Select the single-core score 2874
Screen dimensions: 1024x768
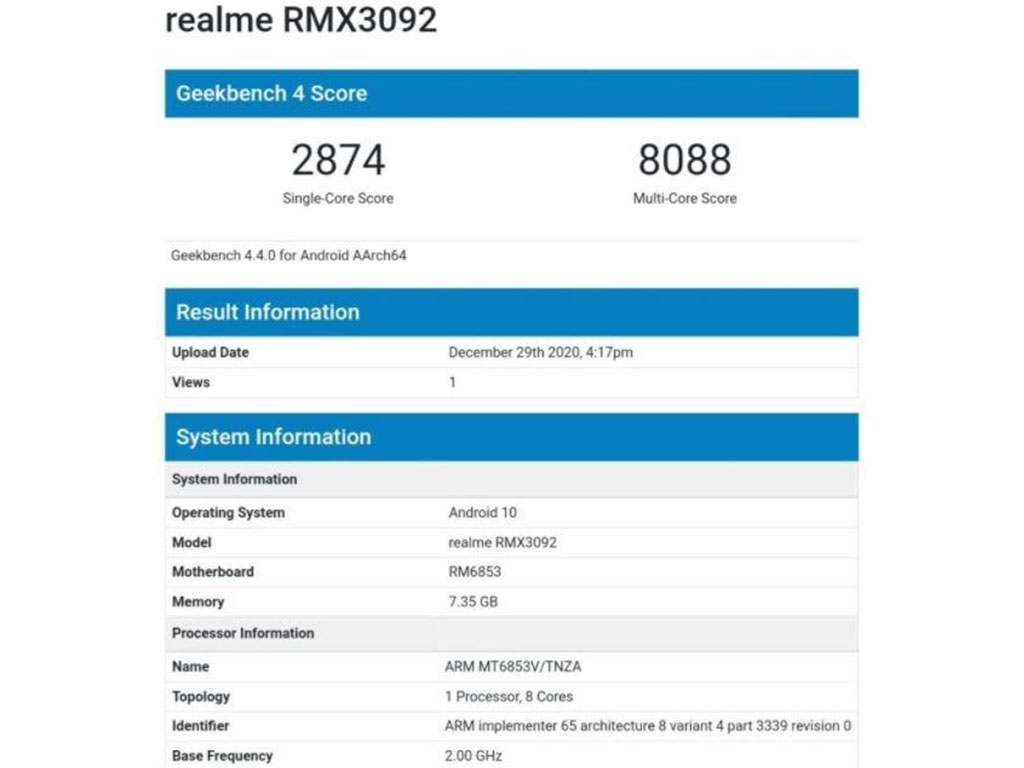point(338,160)
